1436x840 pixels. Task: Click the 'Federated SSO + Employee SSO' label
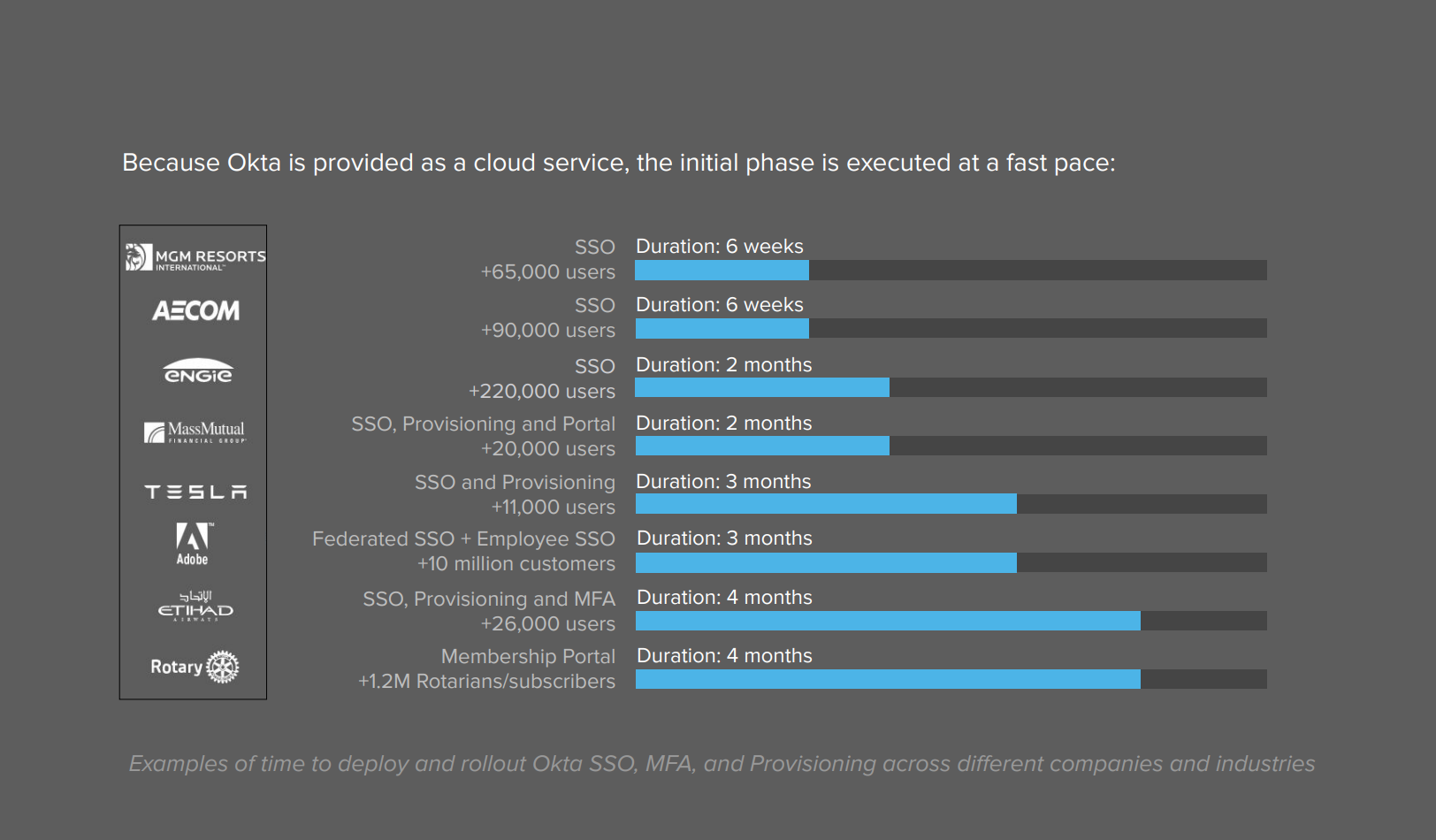[463, 539]
